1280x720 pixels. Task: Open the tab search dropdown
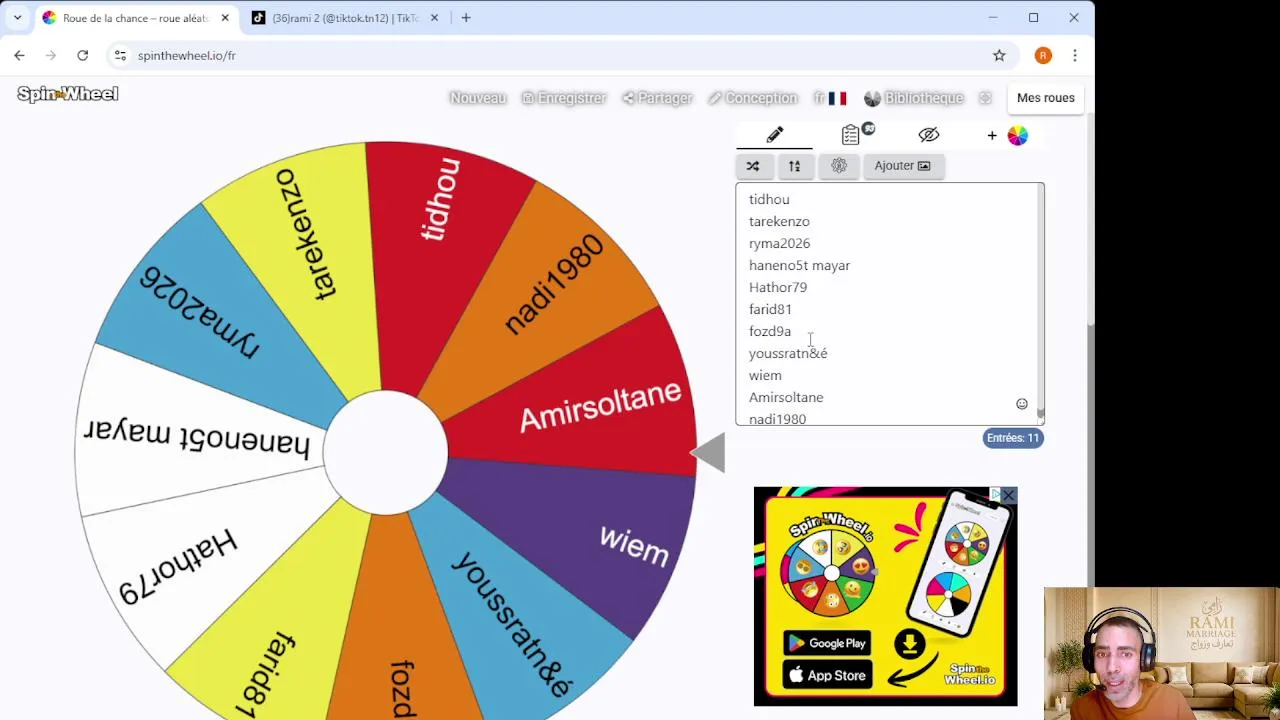pos(17,18)
